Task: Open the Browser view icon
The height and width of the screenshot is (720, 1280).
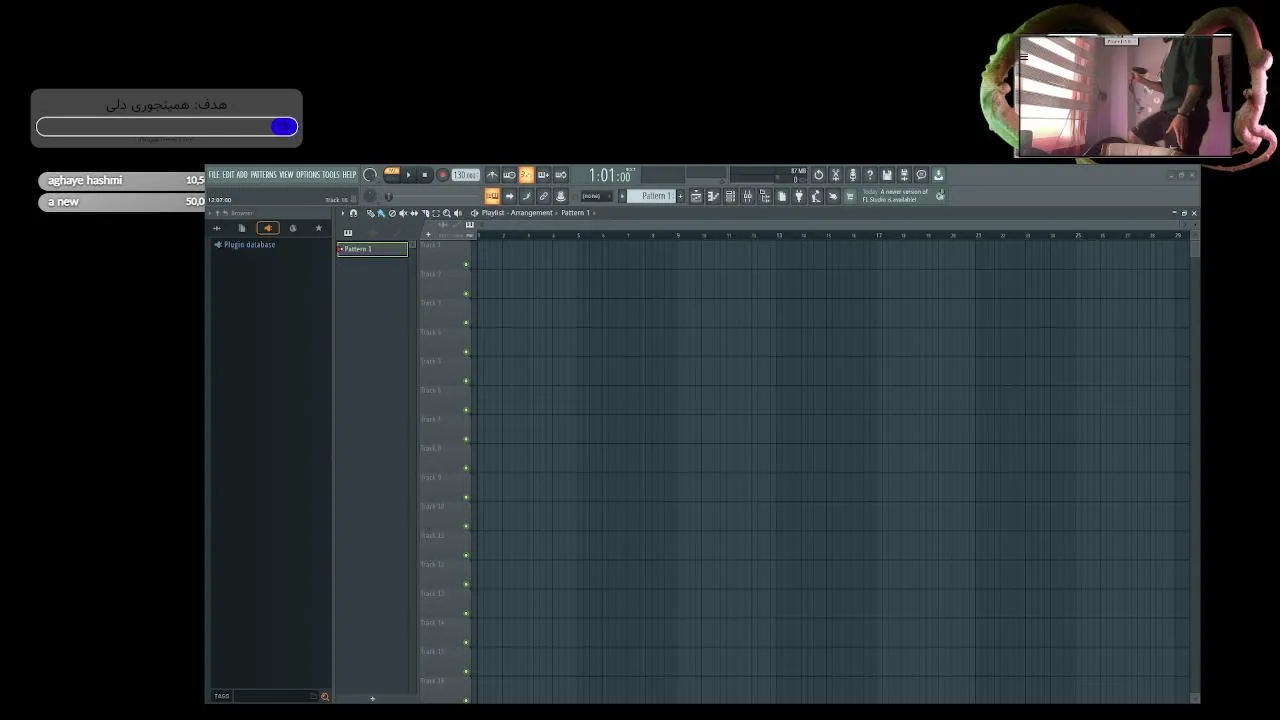Action: tap(764, 196)
